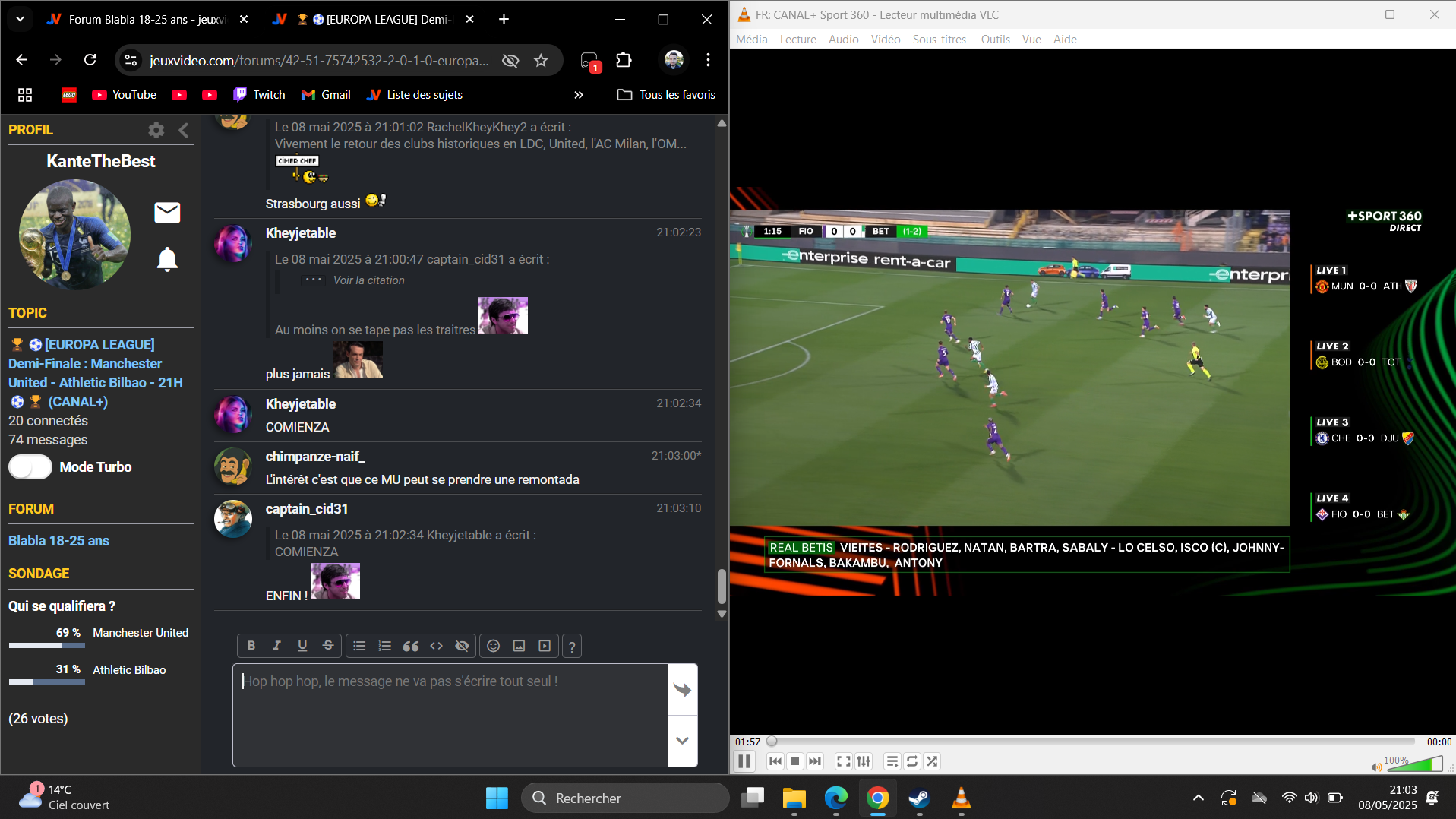Open the tab search dropdown in Chrome
Image resolution: width=1456 pixels, height=819 pixels.
click(20, 20)
